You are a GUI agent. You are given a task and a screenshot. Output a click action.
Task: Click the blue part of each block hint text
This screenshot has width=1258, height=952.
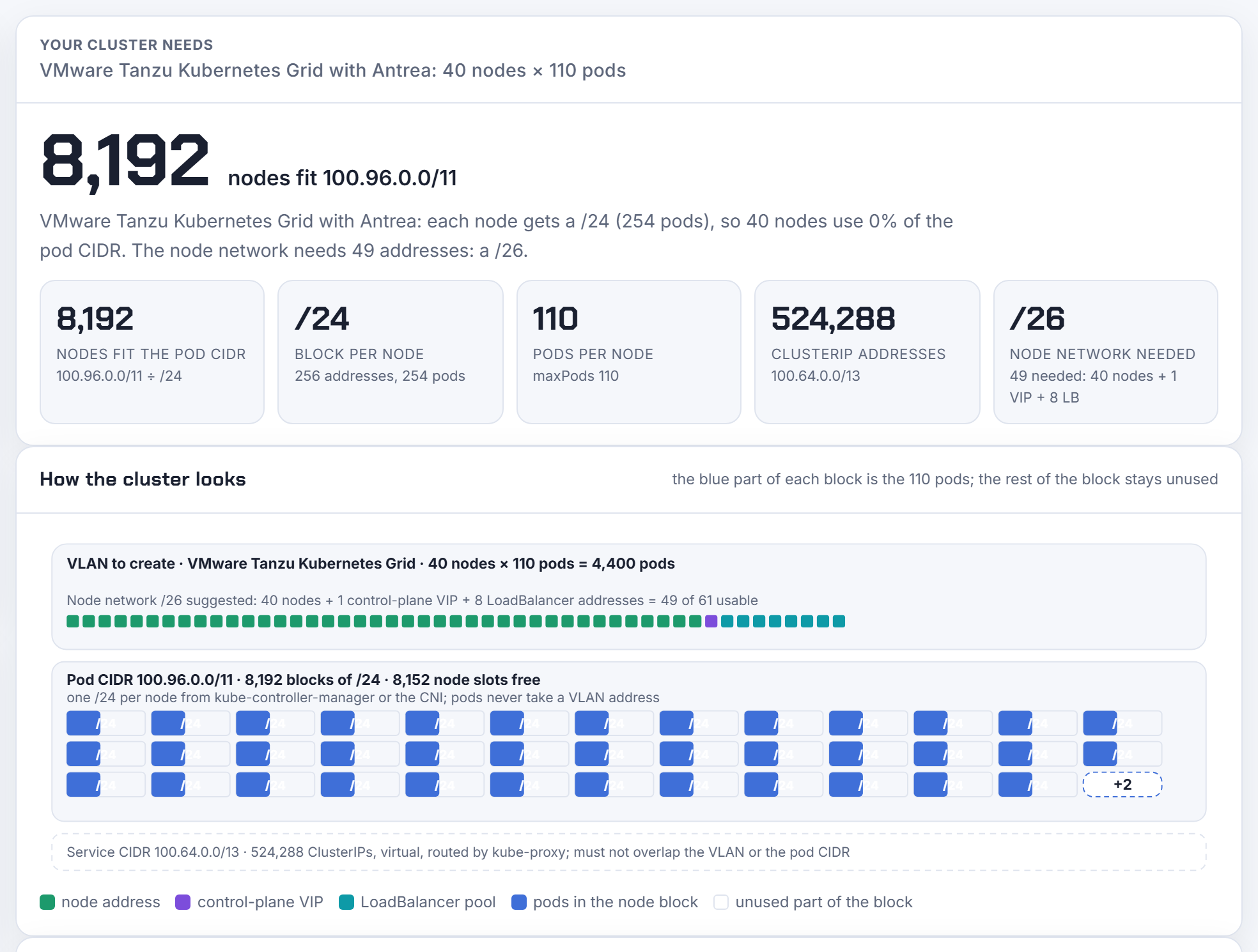pyautogui.click(x=945, y=479)
